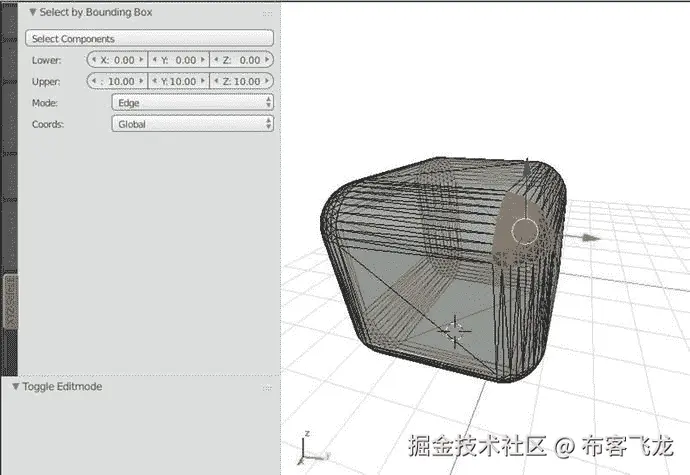The height and width of the screenshot is (475, 690).
Task: Click the Lower: label
Action: (47, 60)
